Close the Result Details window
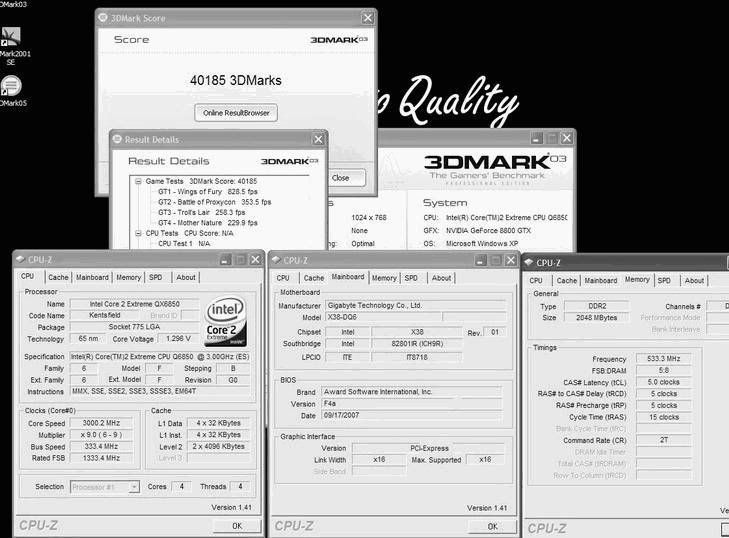The width and height of the screenshot is (729, 538). [x=318, y=139]
